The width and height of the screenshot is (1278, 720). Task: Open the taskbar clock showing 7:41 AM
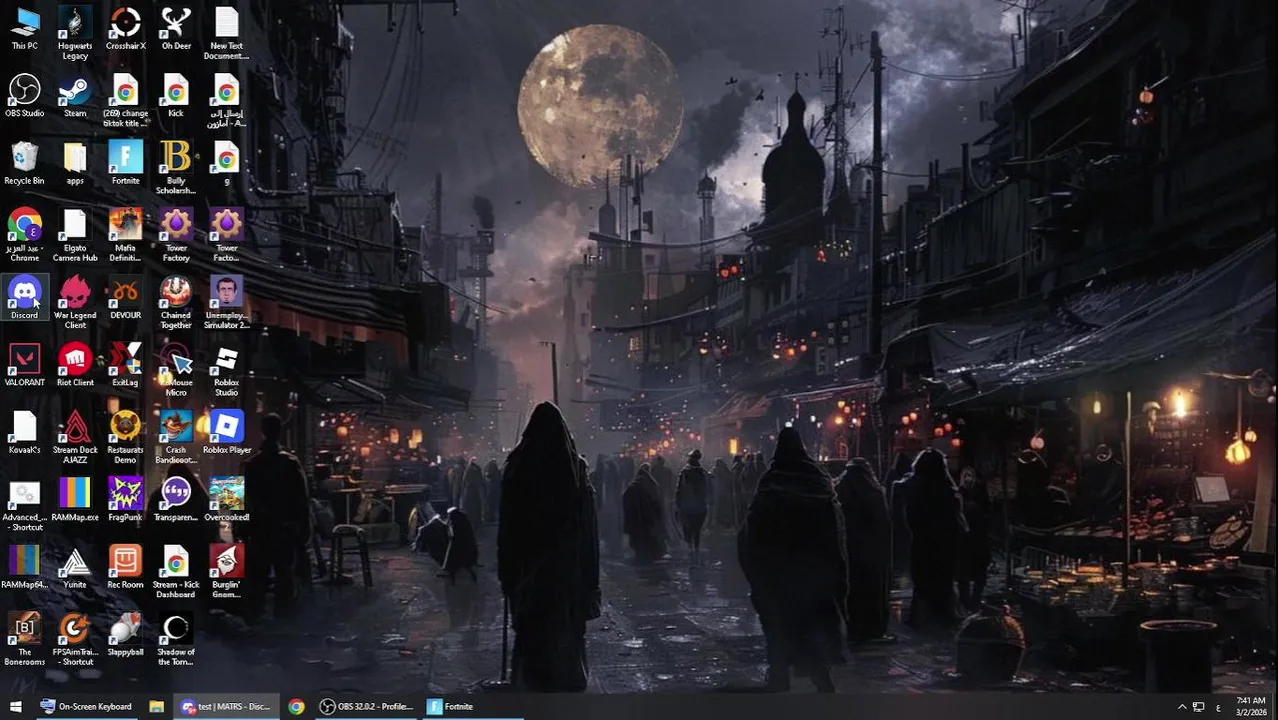pyautogui.click(x=1250, y=706)
